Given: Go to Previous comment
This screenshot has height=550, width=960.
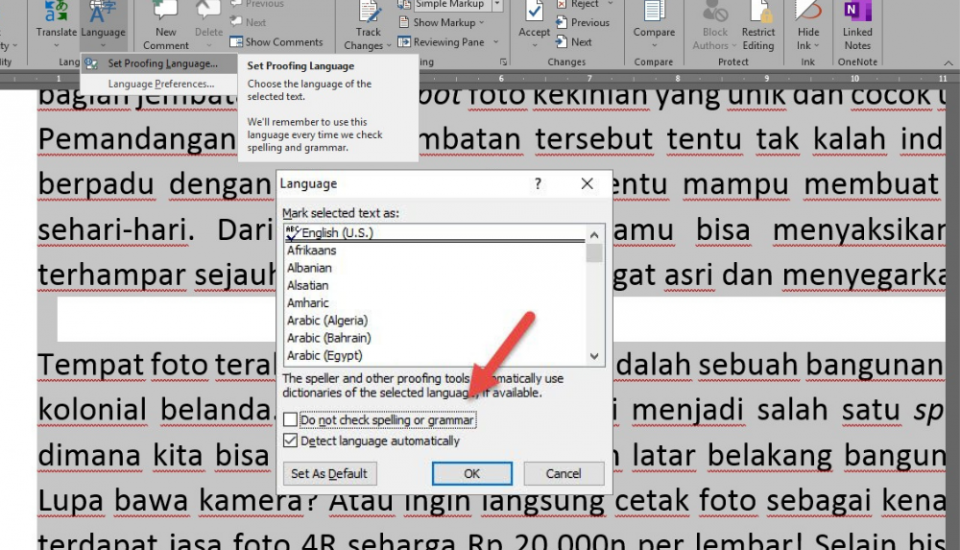Looking at the screenshot, I should tap(257, 4).
